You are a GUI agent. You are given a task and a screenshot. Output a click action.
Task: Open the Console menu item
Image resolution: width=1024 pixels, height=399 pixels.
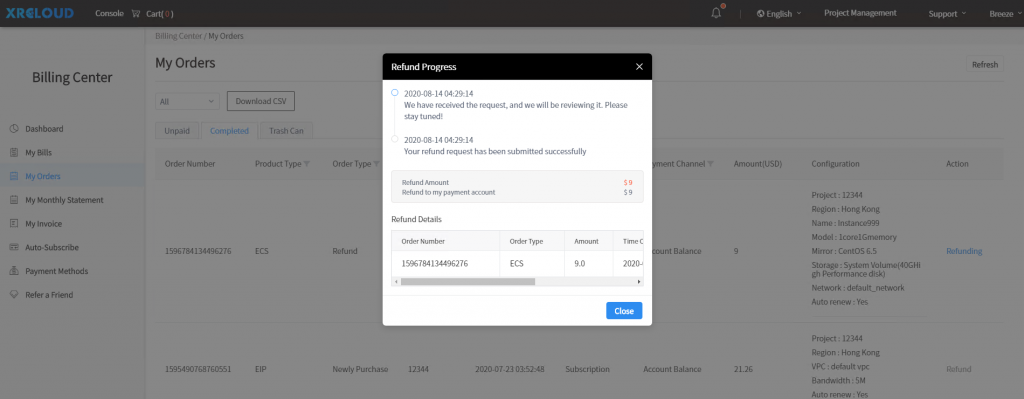coord(109,13)
